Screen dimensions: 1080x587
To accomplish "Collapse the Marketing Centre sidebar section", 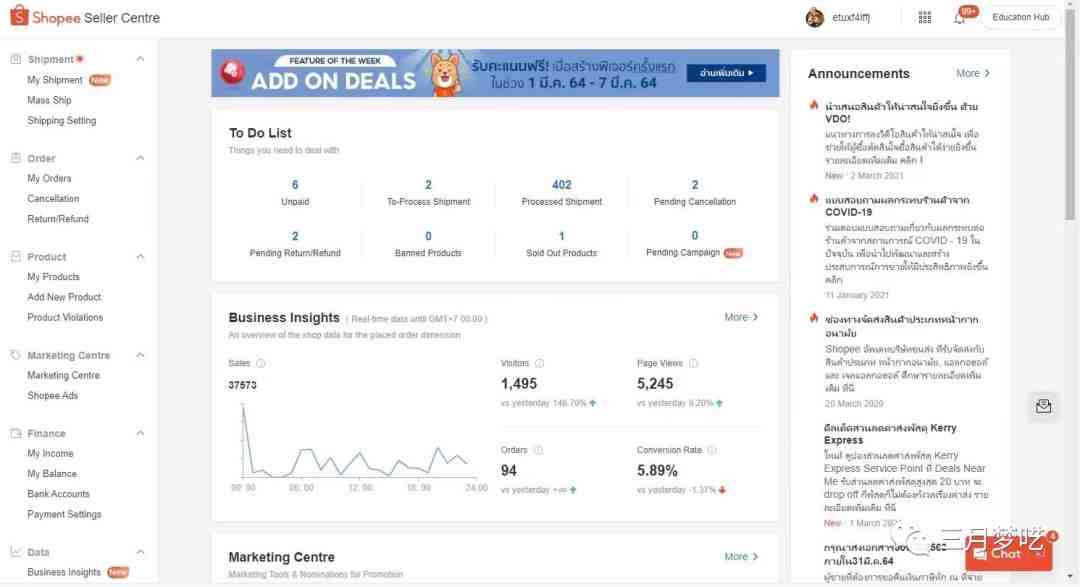I will pyautogui.click(x=141, y=355).
